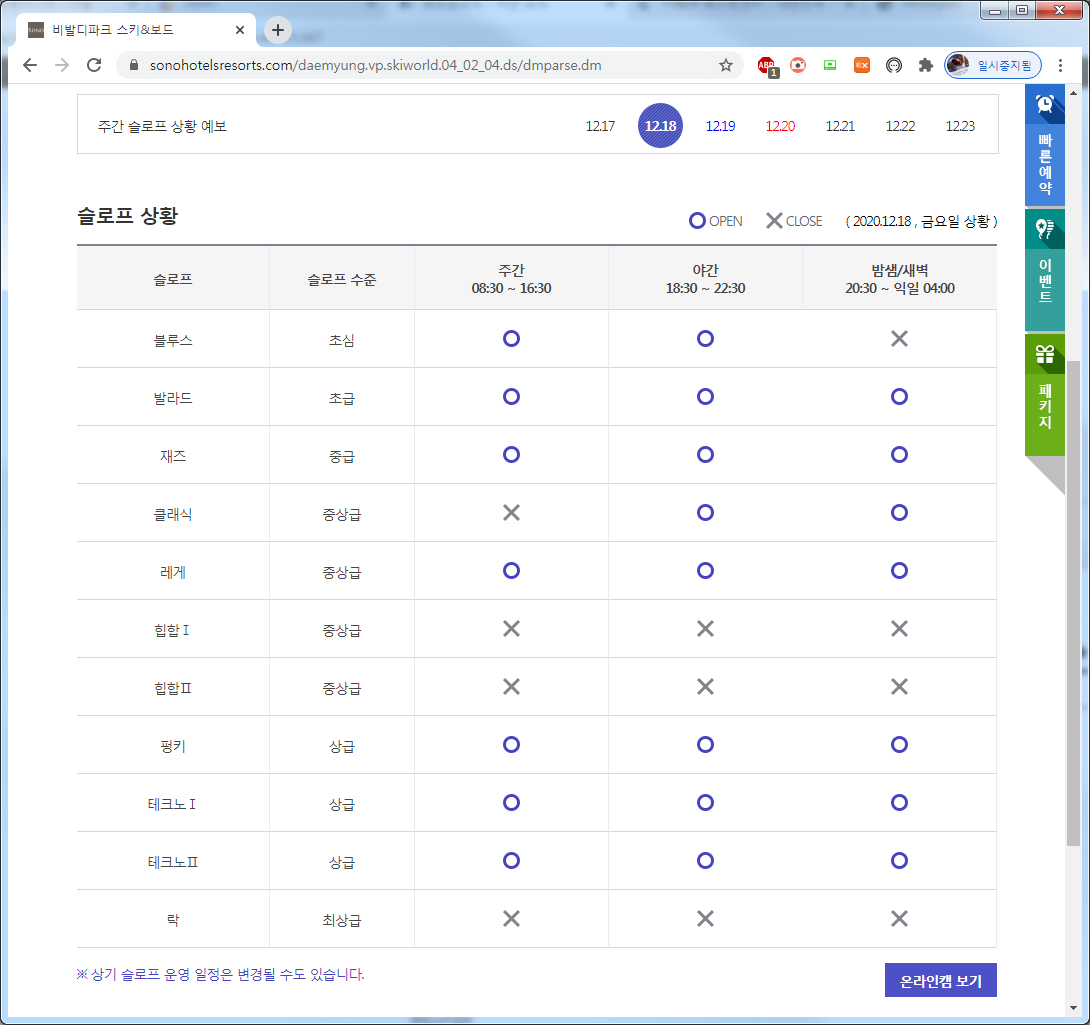
Task: Click the 주간 08:30 ~ 16:30 column header
Action: [x=512, y=279]
